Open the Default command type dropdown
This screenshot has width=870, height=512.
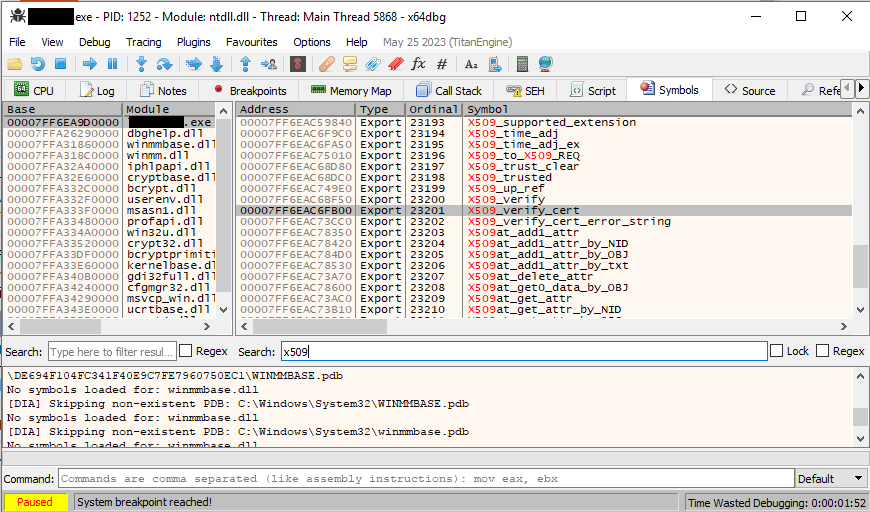click(x=830, y=479)
